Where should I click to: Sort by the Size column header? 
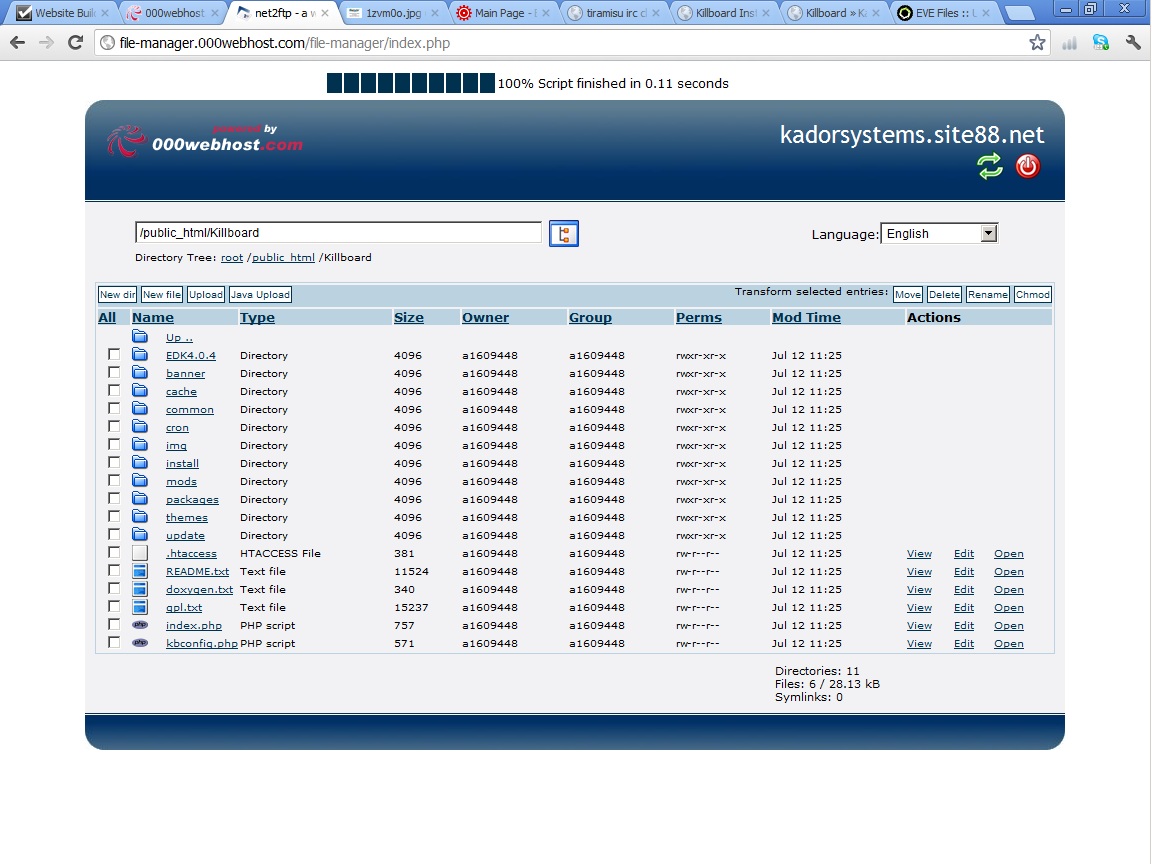(408, 317)
